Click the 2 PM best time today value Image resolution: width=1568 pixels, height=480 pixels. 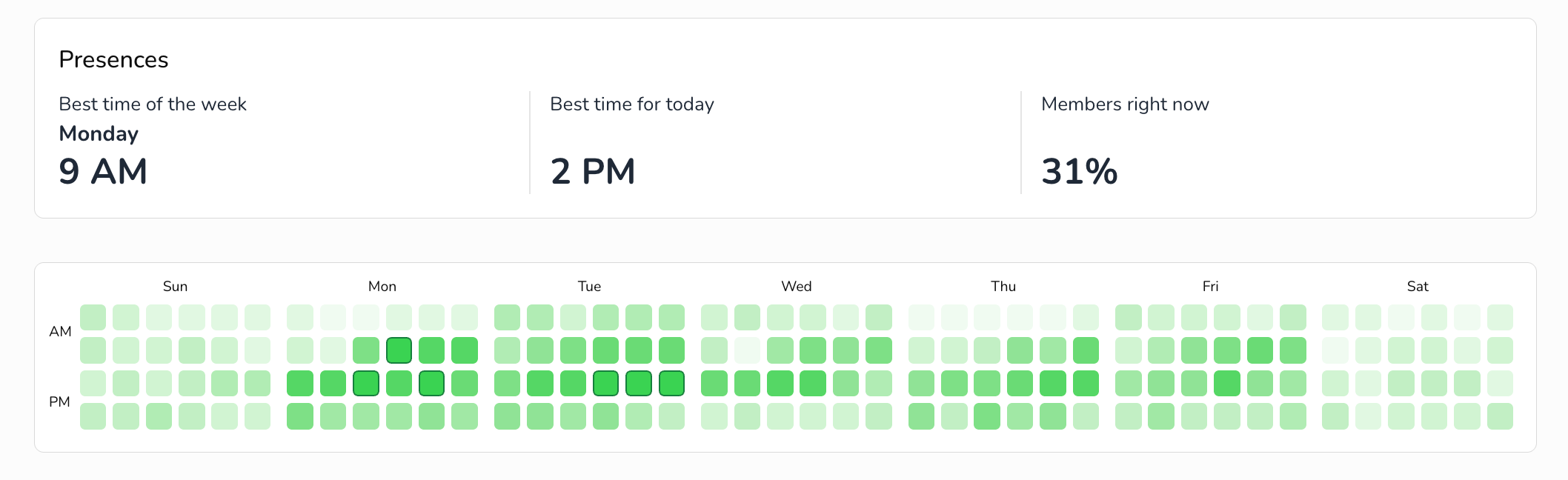(593, 171)
